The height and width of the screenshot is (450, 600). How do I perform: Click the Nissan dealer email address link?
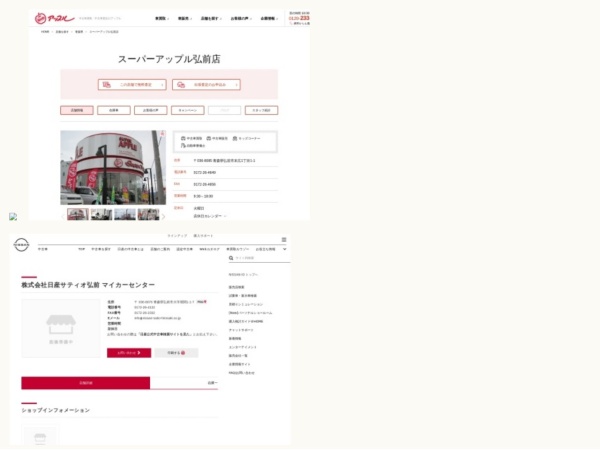pos(158,318)
